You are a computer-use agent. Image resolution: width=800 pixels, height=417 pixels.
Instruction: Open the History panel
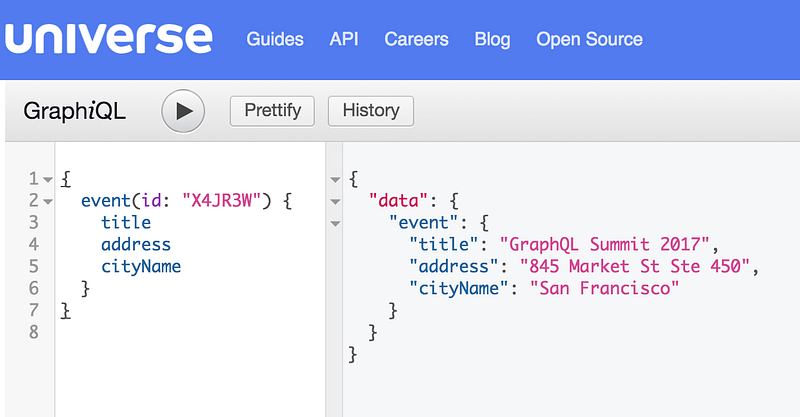click(370, 110)
